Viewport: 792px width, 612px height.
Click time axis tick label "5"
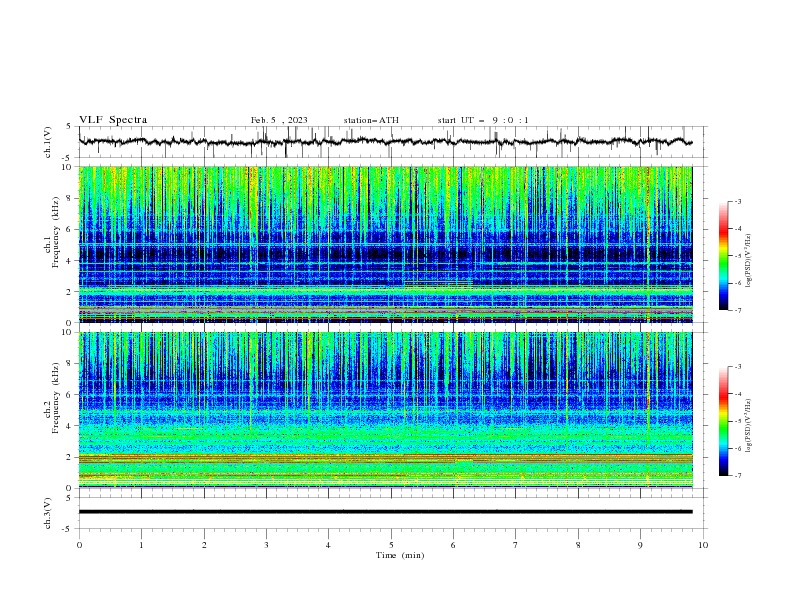[x=391, y=545]
